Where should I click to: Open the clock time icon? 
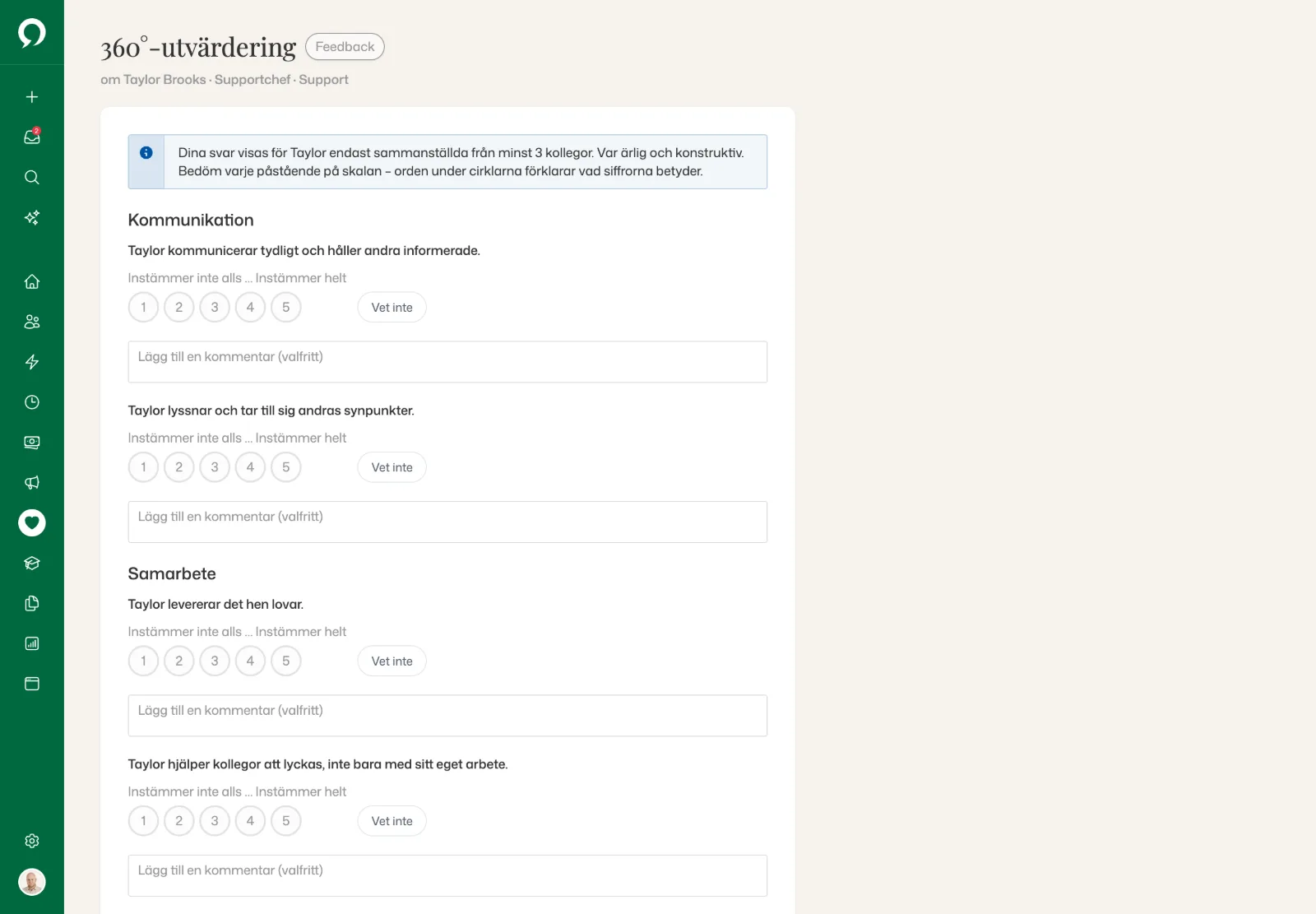tap(32, 402)
